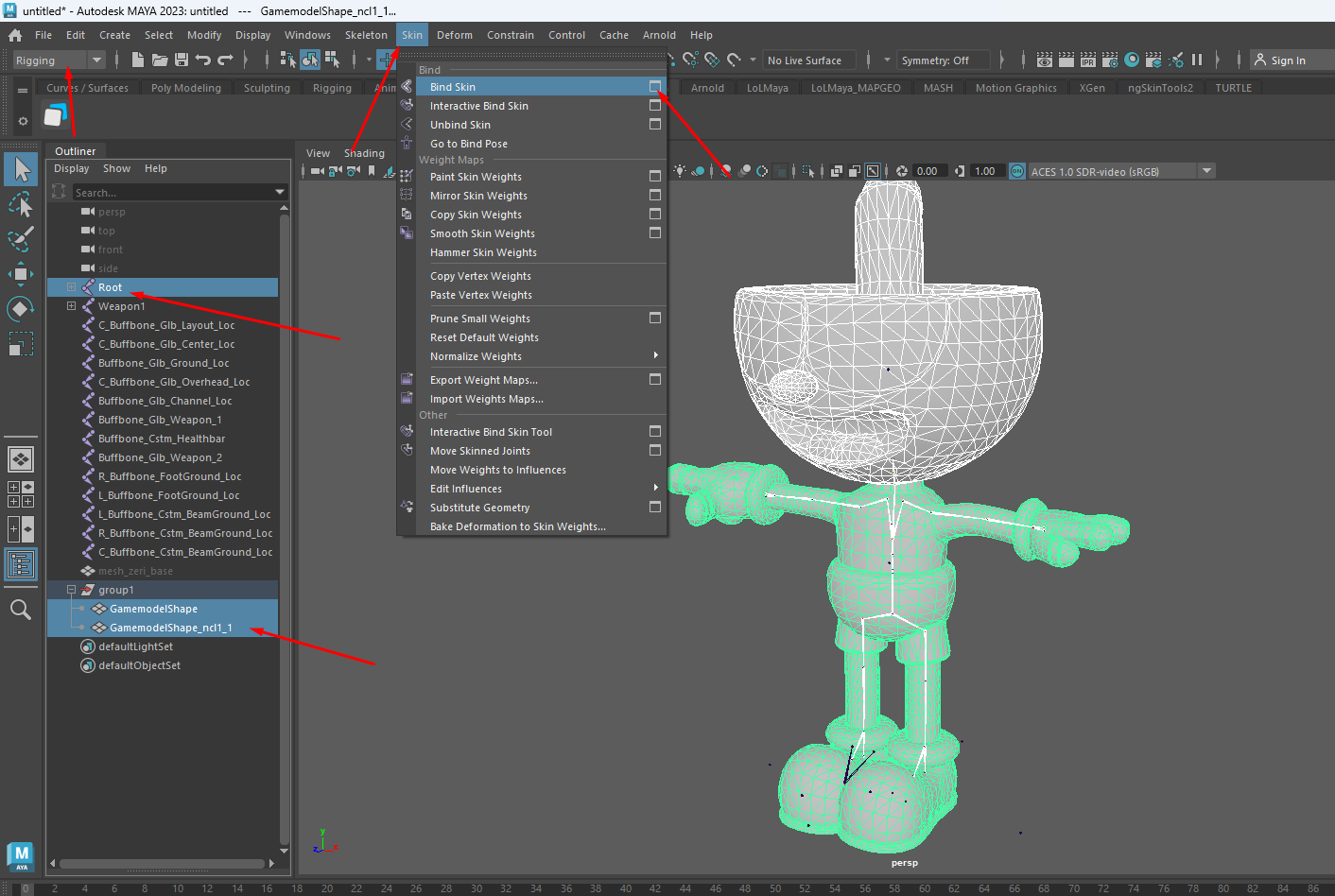
Task: Switch to single perspective view layout
Action: pos(21,459)
